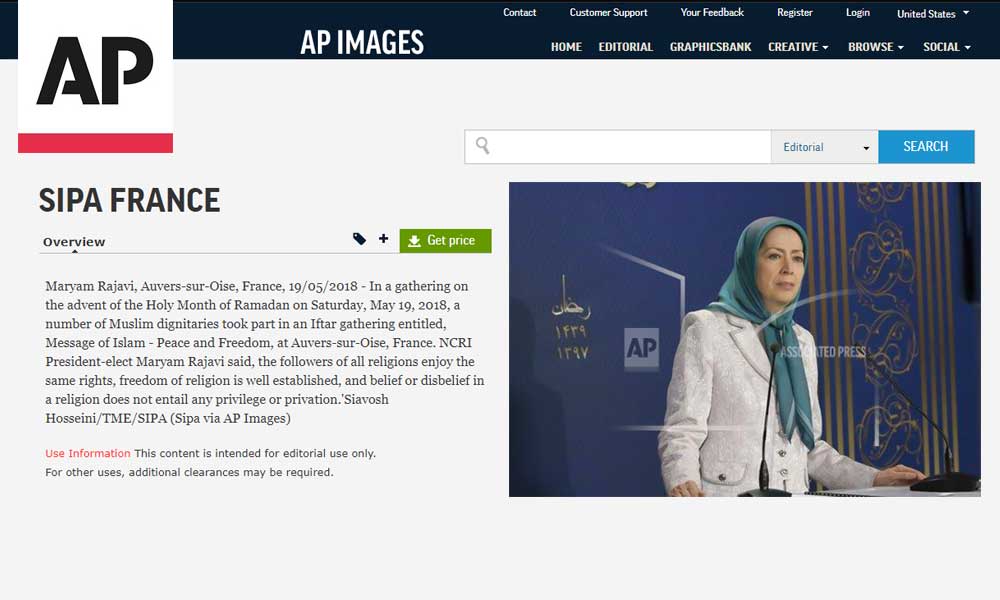Expand the United States region dropdown
This screenshot has width=1000, height=600.
(932, 13)
